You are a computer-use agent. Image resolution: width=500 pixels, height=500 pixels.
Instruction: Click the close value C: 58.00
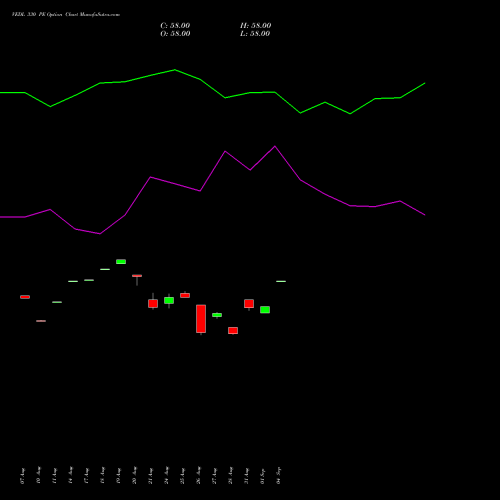click(175, 26)
